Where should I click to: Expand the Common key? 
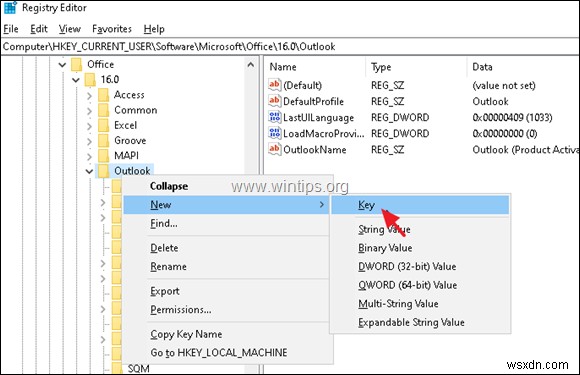pyautogui.click(x=89, y=111)
